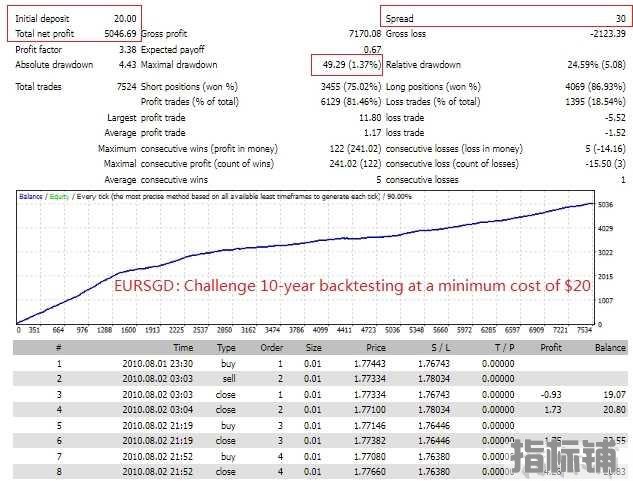
Task: Click the Order column header
Action: tap(272, 348)
